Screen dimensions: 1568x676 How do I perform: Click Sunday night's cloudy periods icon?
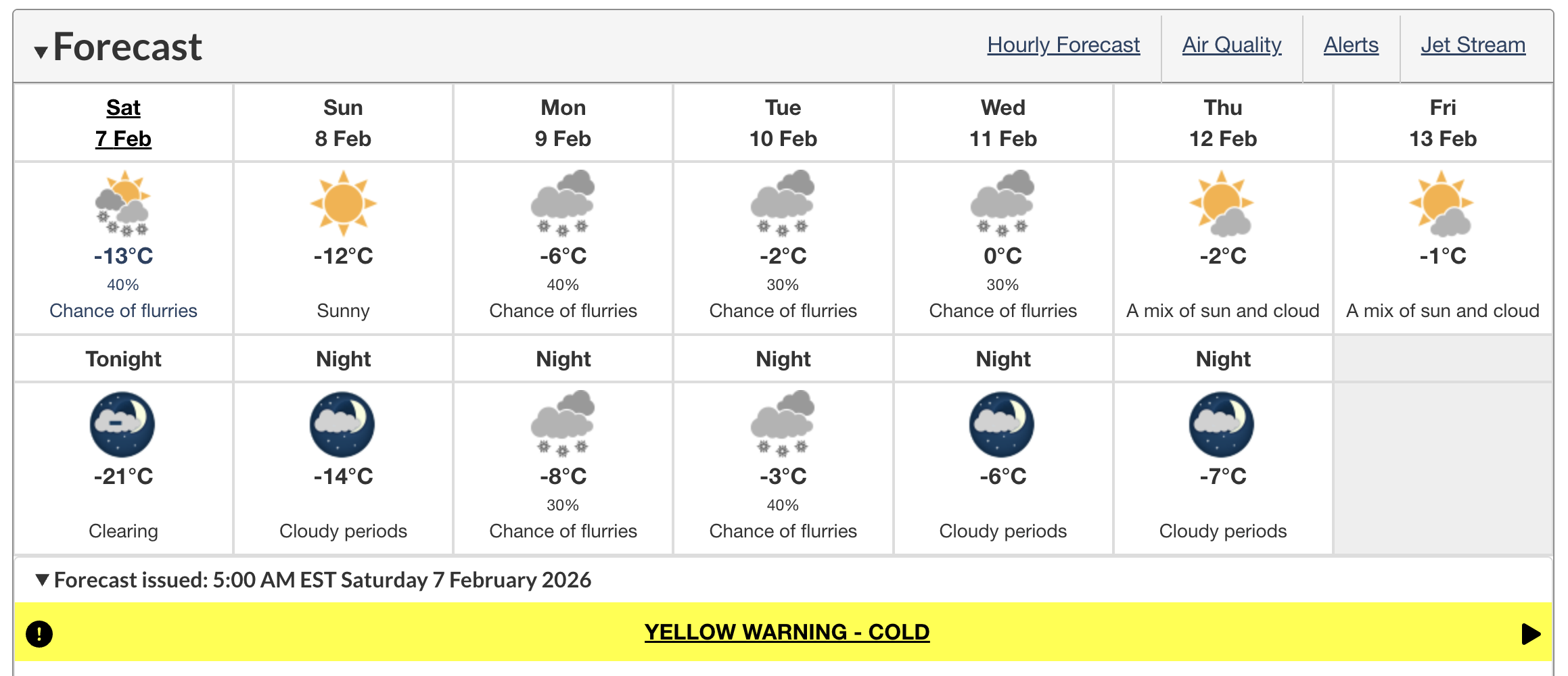(342, 425)
